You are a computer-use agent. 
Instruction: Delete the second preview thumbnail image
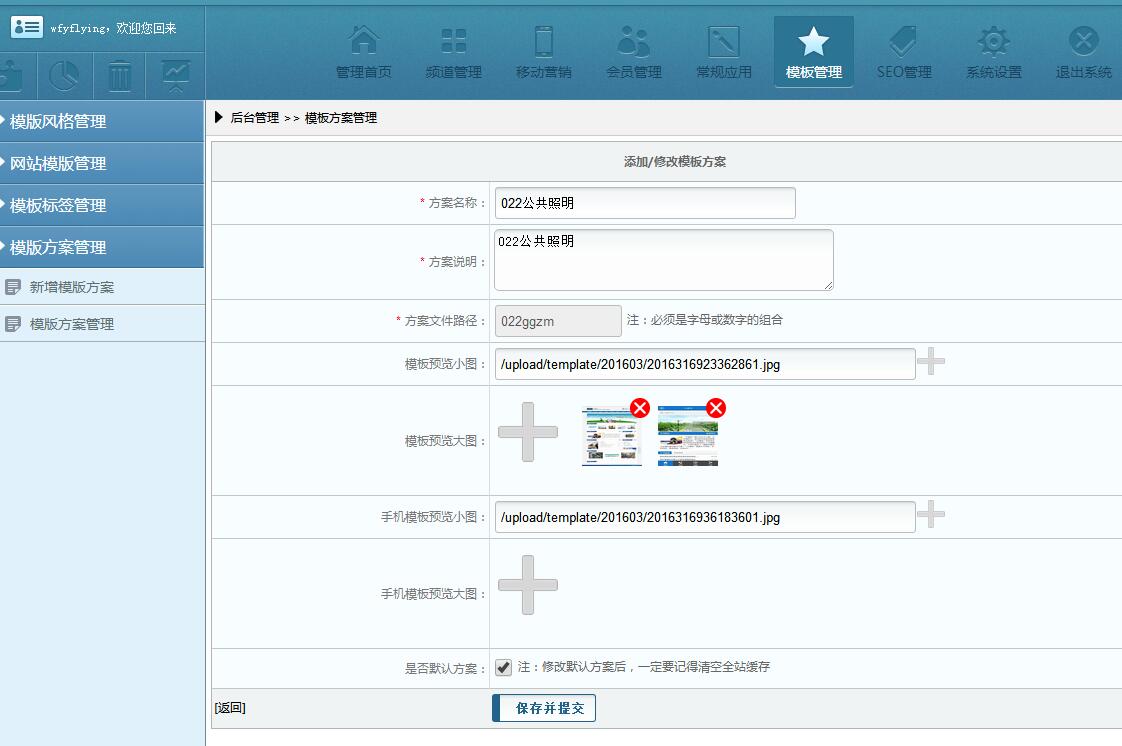[716, 408]
